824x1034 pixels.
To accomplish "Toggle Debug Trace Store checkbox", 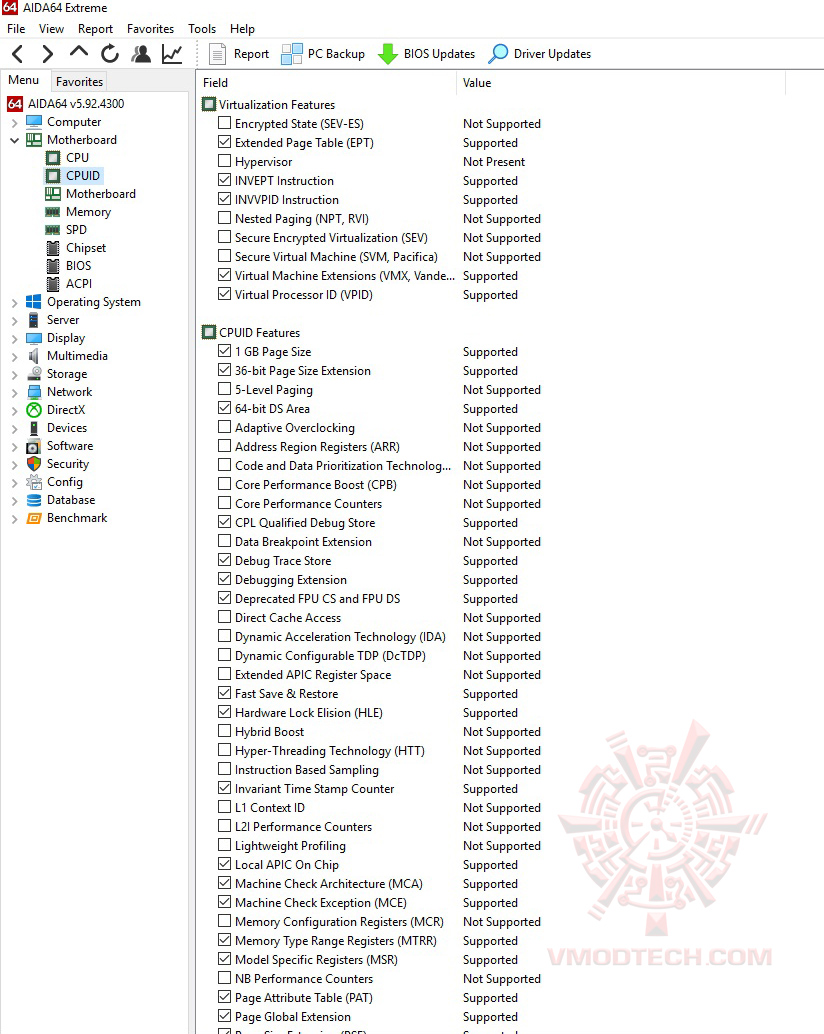I will click(224, 560).
